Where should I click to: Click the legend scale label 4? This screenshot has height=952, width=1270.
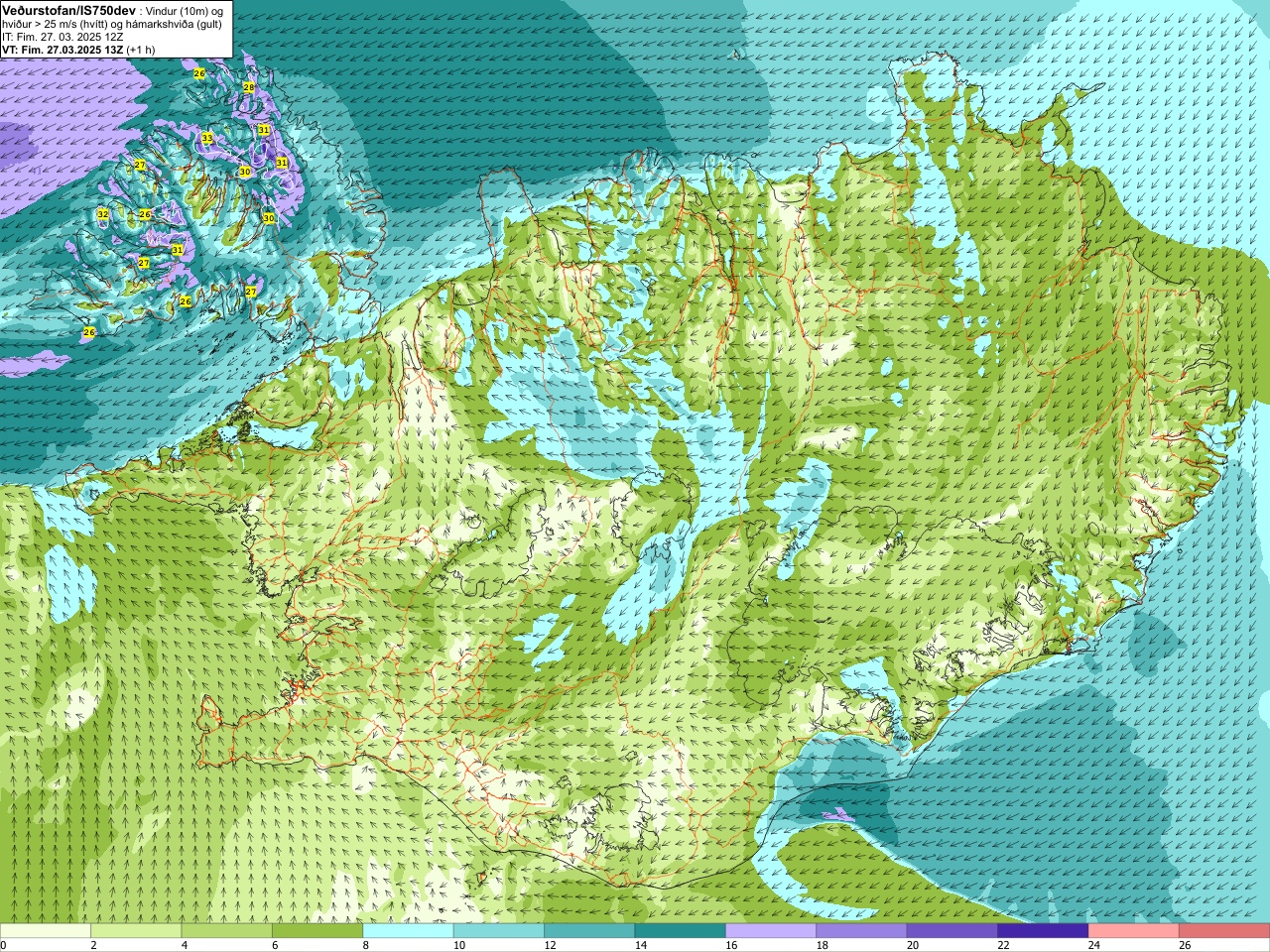tap(185, 945)
